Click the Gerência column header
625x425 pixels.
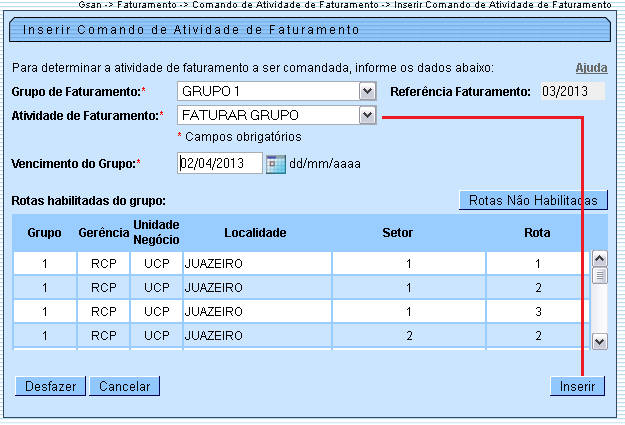coord(104,232)
